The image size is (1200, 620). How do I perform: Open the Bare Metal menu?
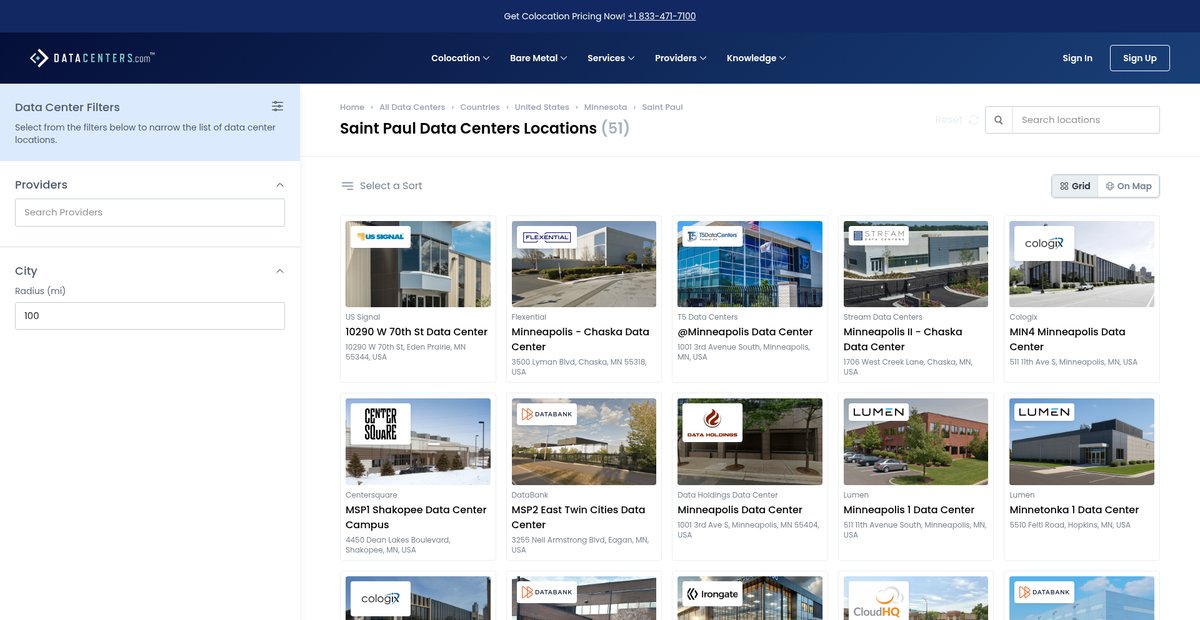tap(538, 58)
